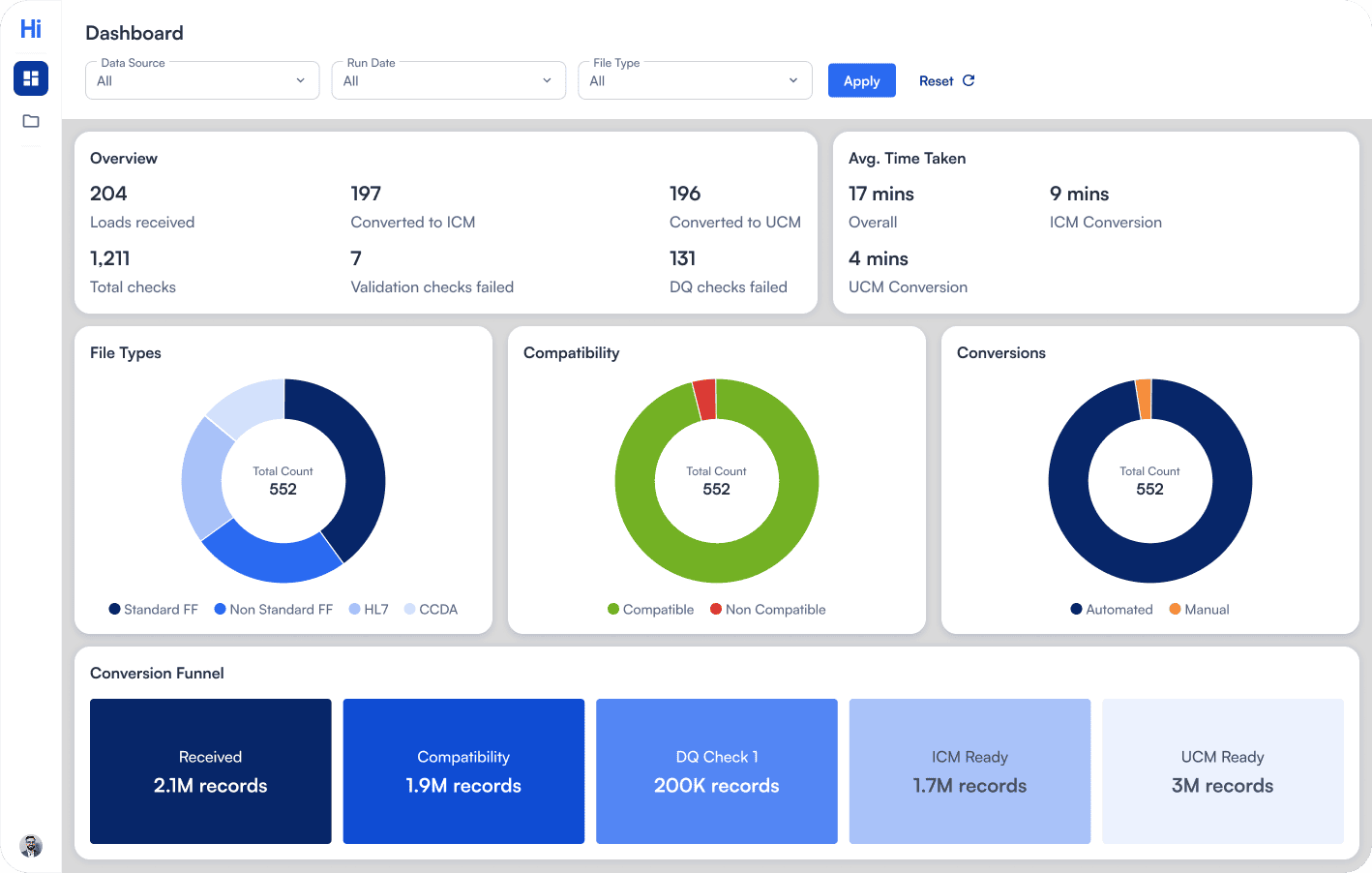This screenshot has height=873, width=1372.
Task: Toggle the HL7 legend item
Action: coord(369,610)
